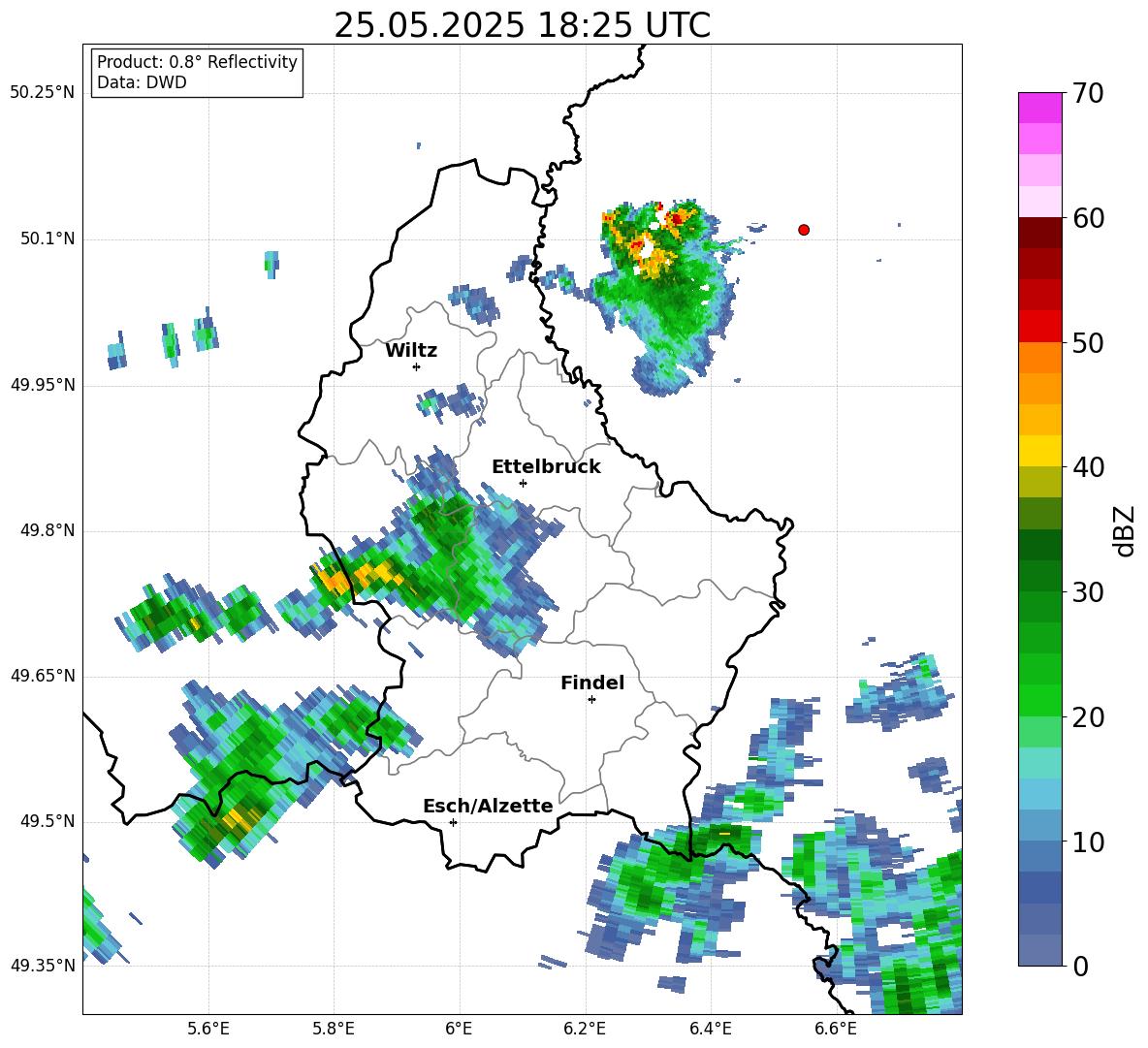The height and width of the screenshot is (1048, 1148).
Task: Click the 30 value on colorbar
Action: tap(1088, 592)
